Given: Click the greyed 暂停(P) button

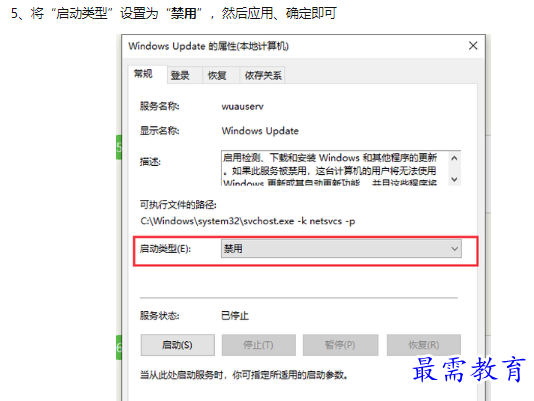Looking at the screenshot, I should [x=340, y=345].
